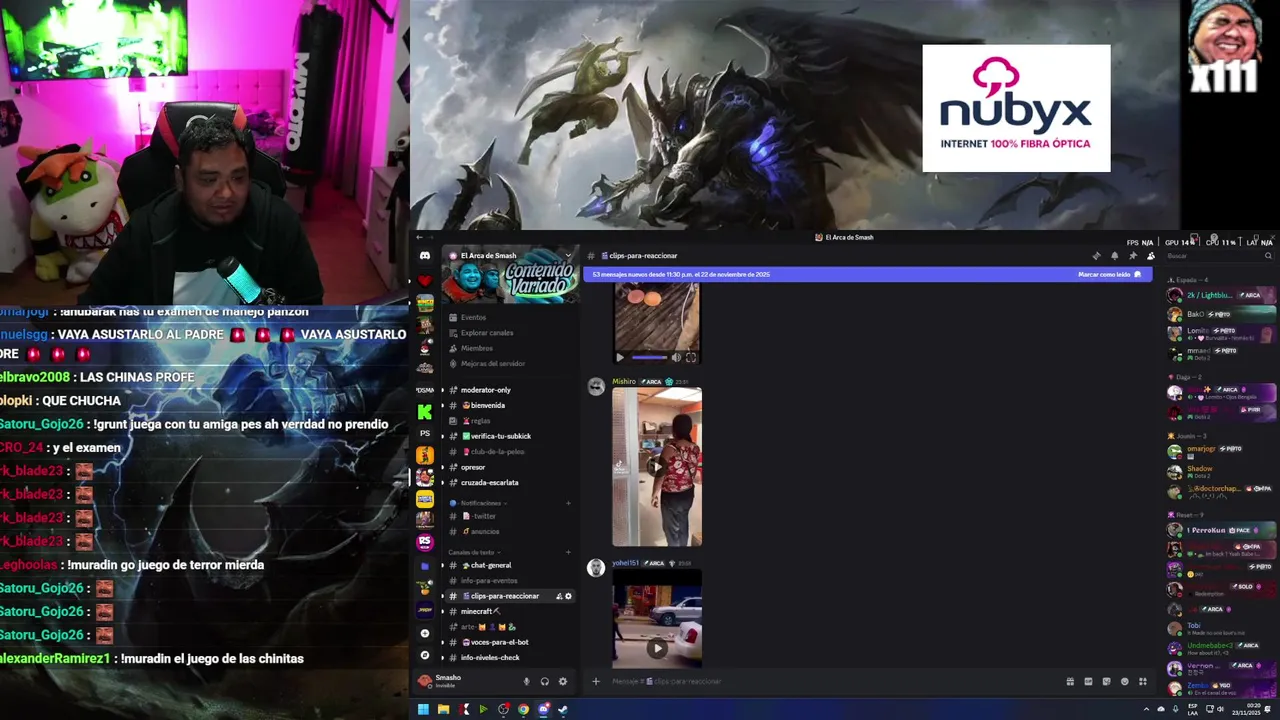
Task: Open the green K server icon
Action: 425,412
